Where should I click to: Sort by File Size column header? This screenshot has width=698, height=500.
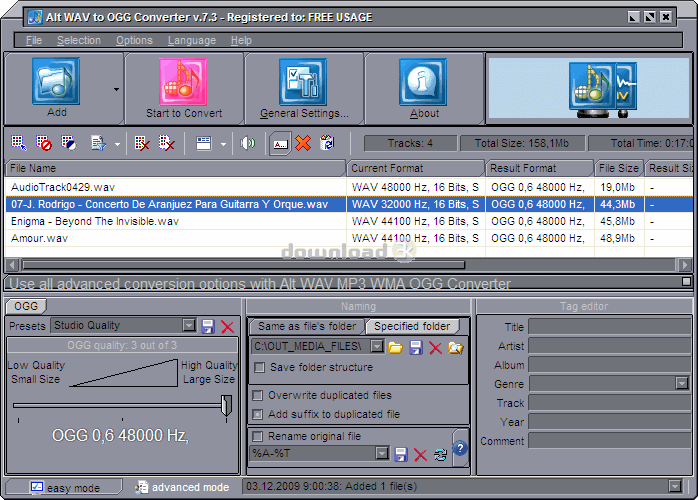click(x=619, y=168)
